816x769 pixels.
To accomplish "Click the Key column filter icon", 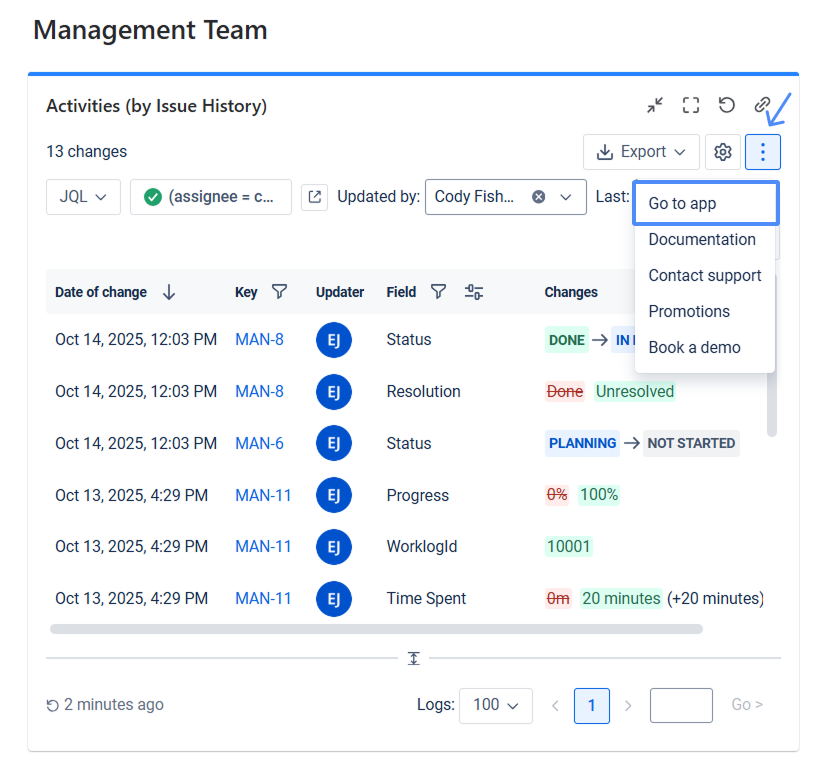I will [280, 292].
